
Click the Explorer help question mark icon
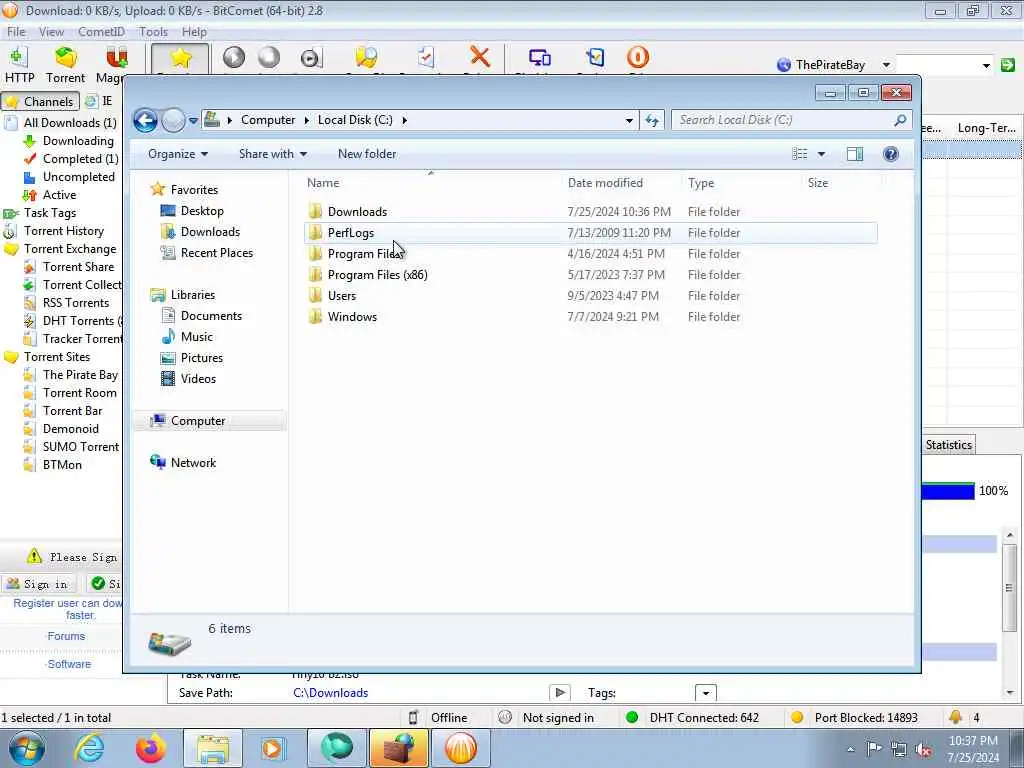(x=891, y=154)
